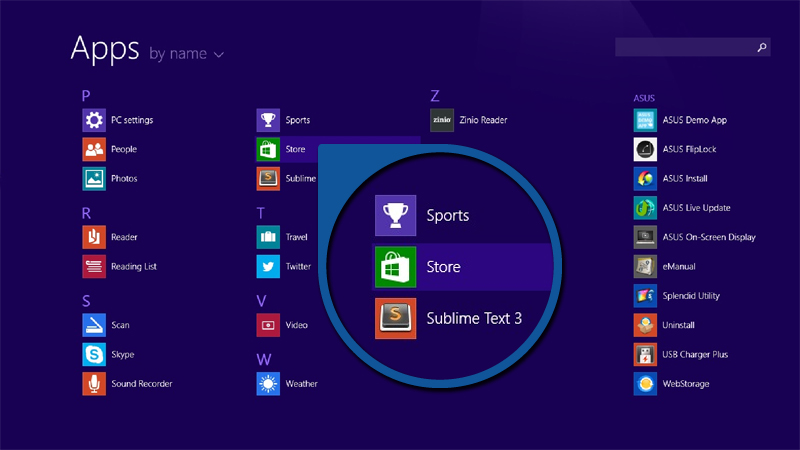Launch the Twitter app
800x450 pixels.
tap(268, 266)
